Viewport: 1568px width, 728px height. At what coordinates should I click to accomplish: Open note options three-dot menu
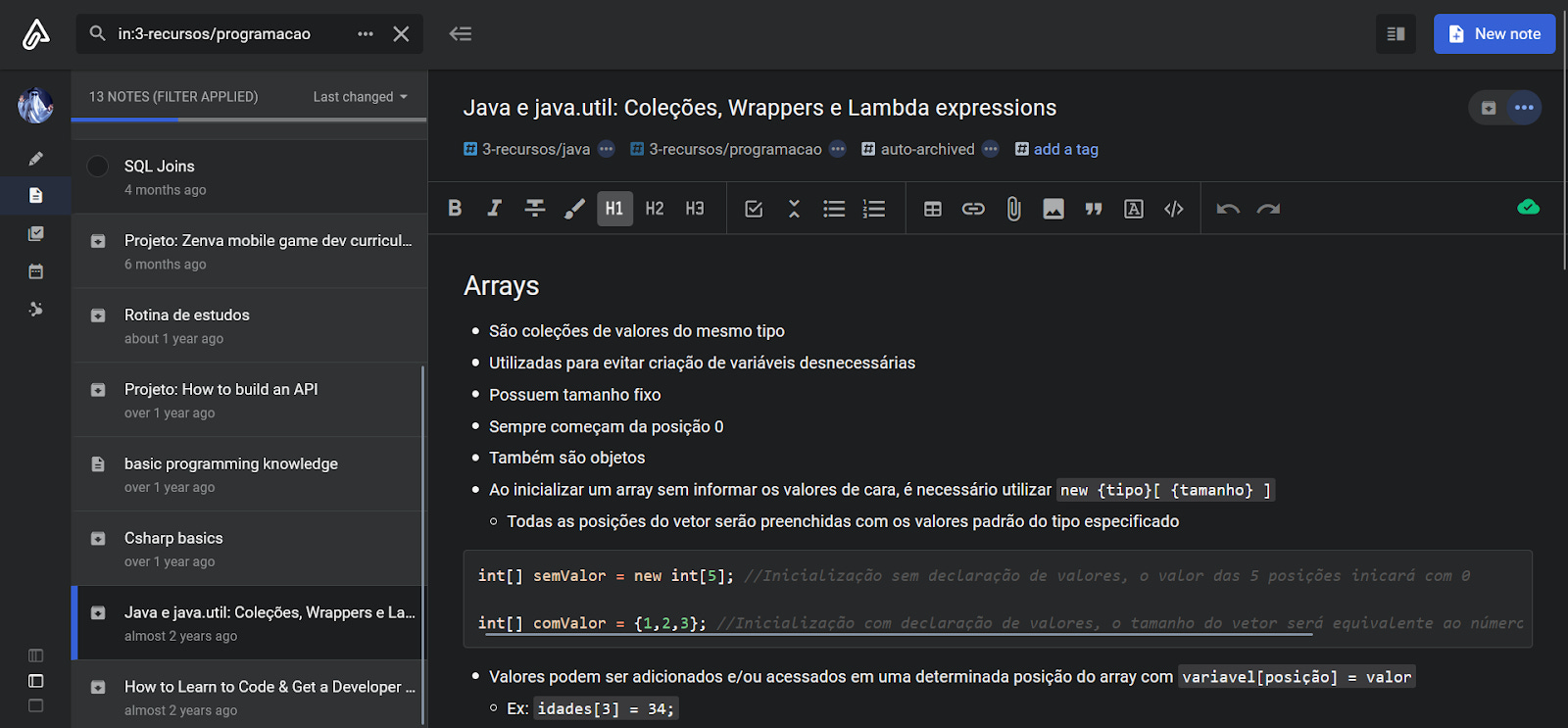(1524, 108)
